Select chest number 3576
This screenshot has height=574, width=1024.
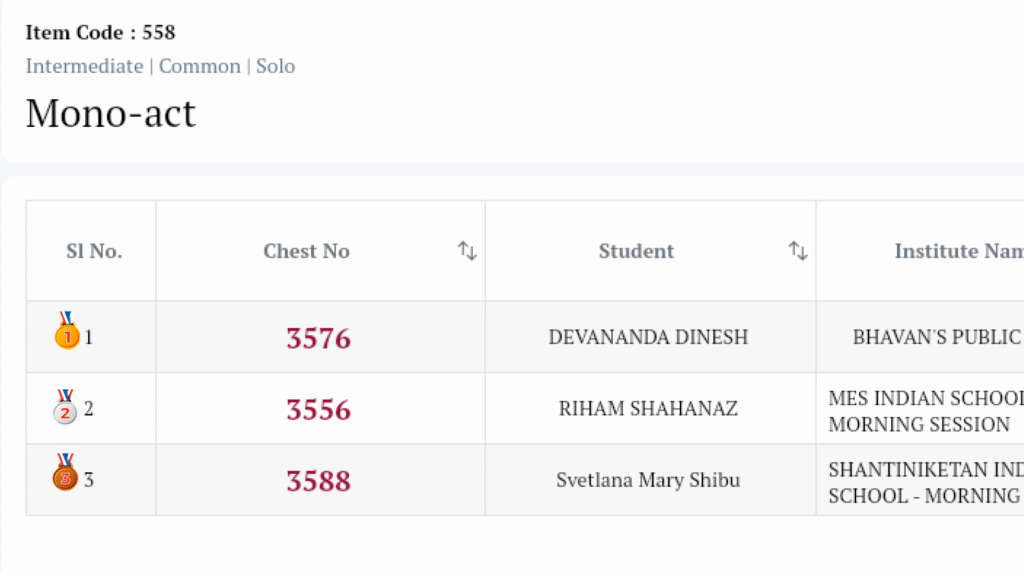318,338
